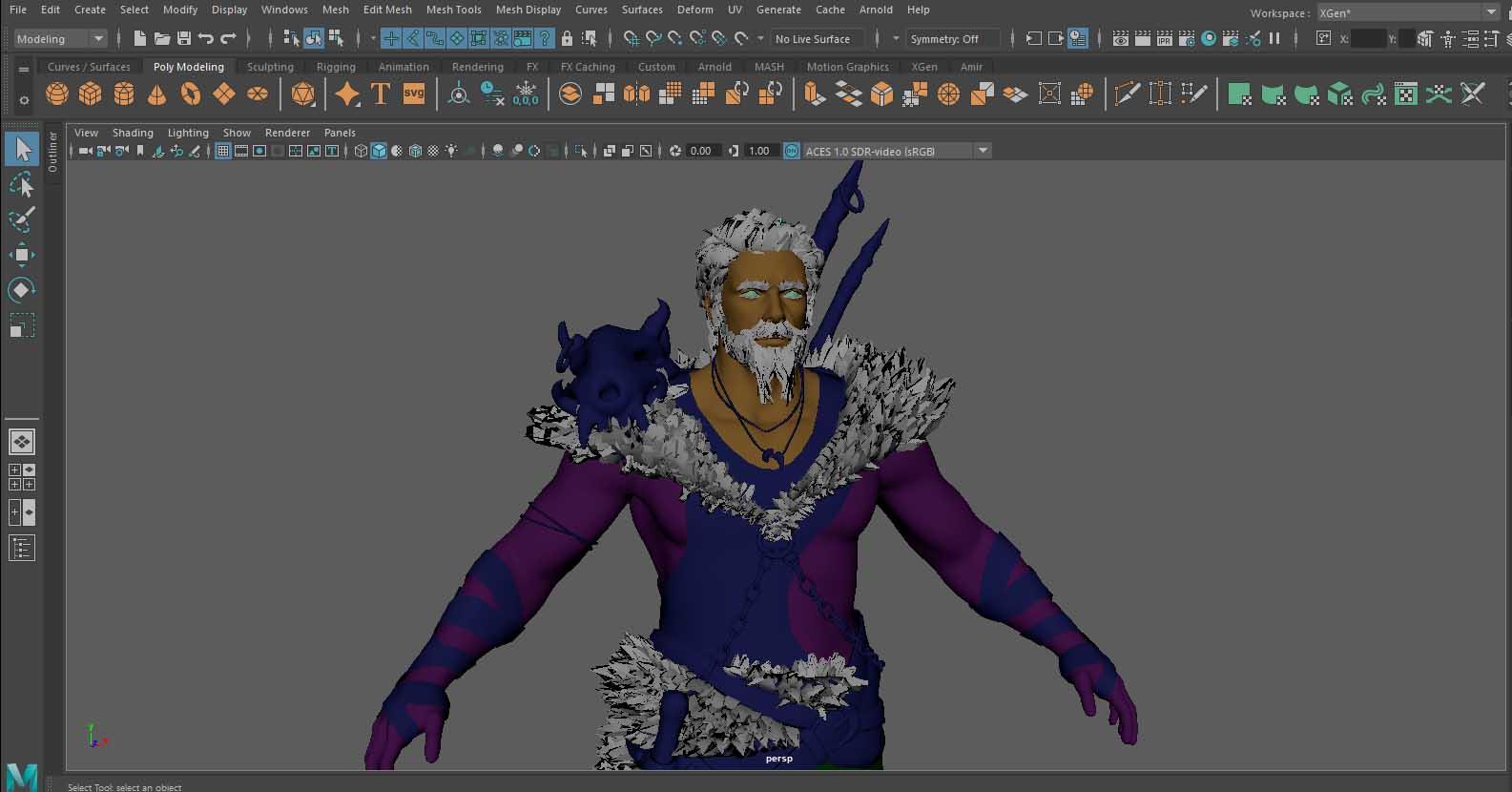
Task: Select the Scale tool in the toolbox
Action: click(x=22, y=325)
